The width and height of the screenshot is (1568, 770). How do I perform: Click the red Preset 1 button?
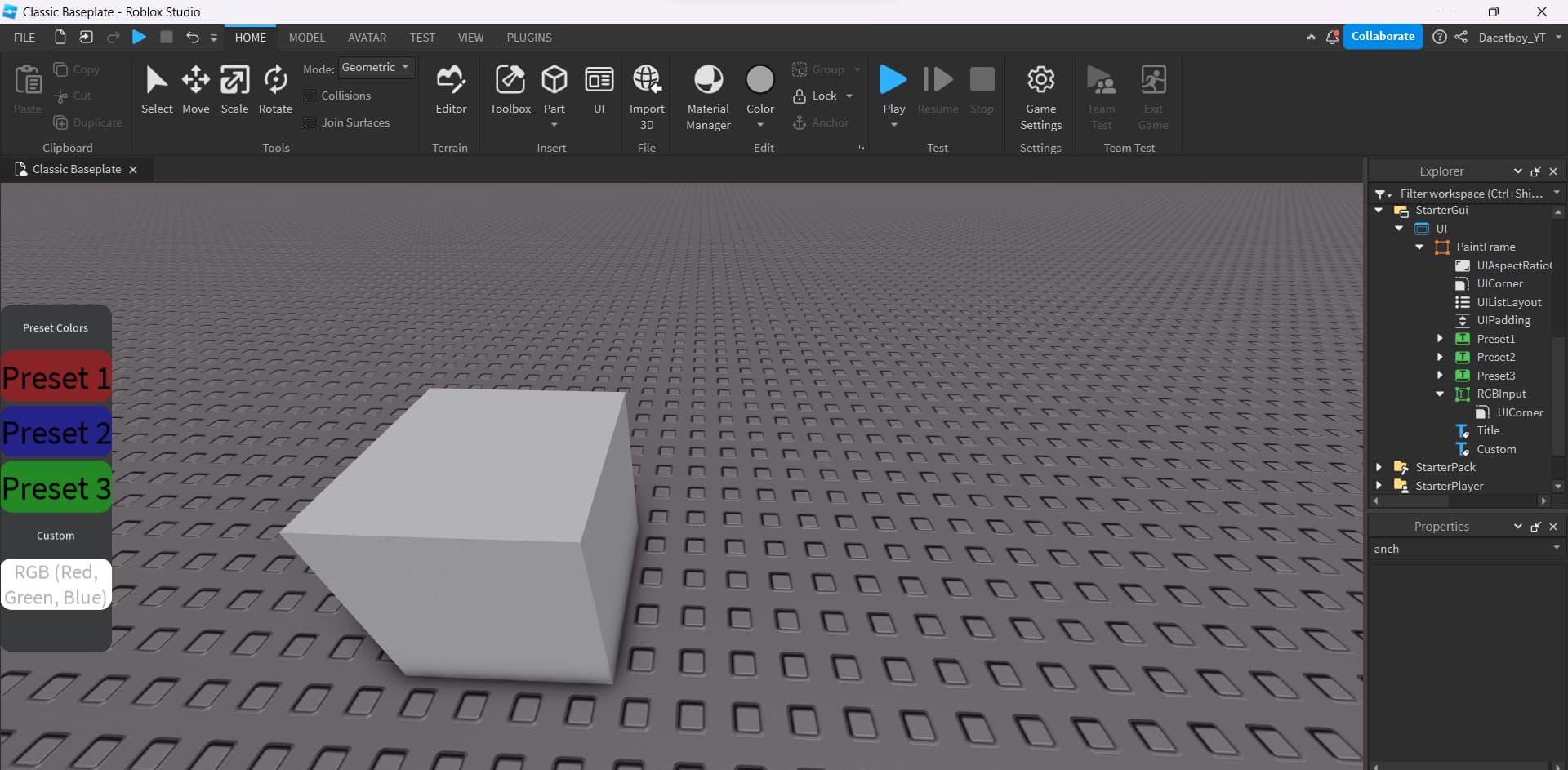pyautogui.click(x=56, y=377)
